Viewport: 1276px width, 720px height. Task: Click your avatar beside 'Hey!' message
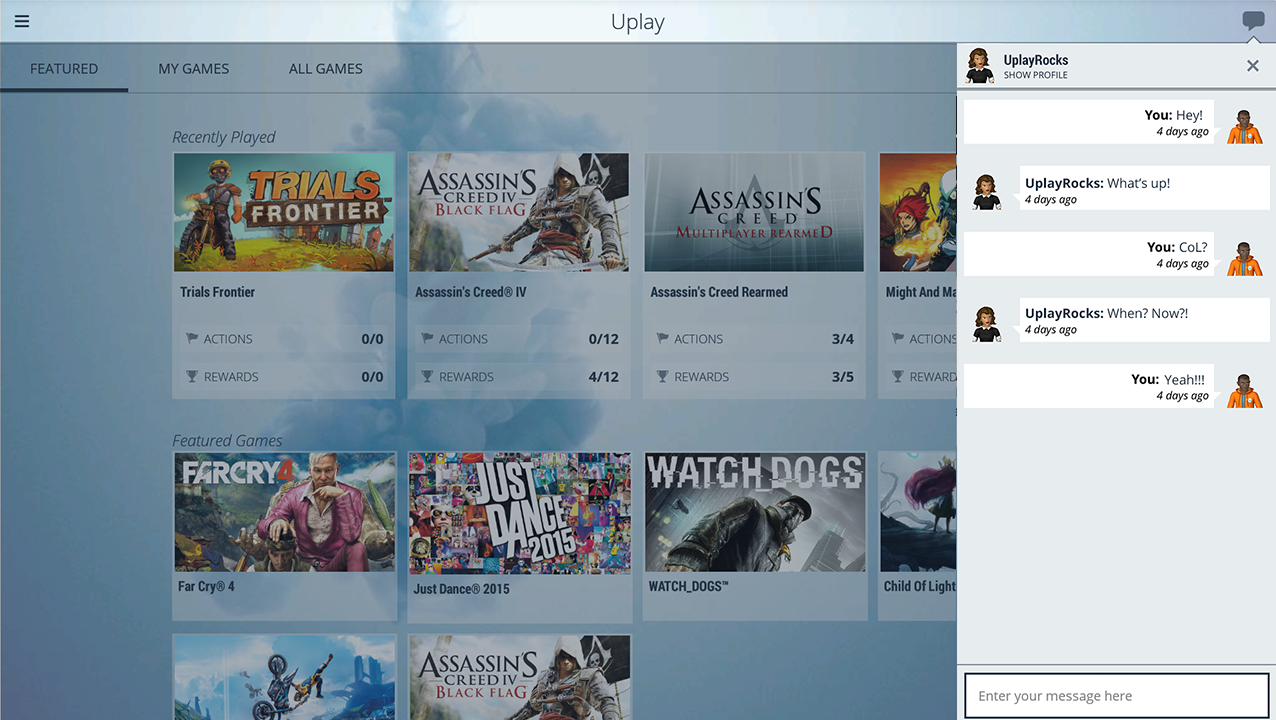[1245, 125]
